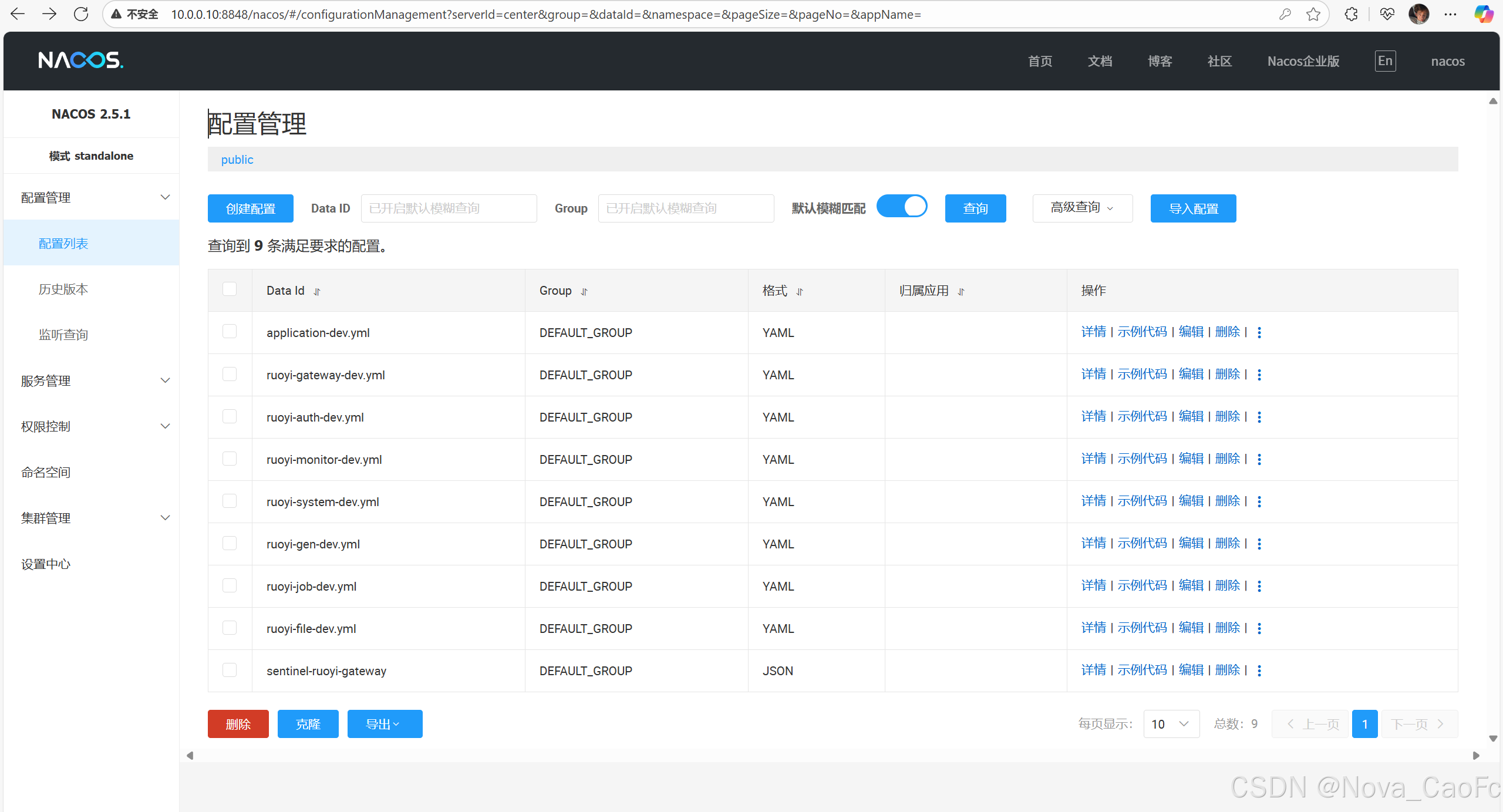
Task: Open the browser essentials heart icon
Action: click(1387, 14)
